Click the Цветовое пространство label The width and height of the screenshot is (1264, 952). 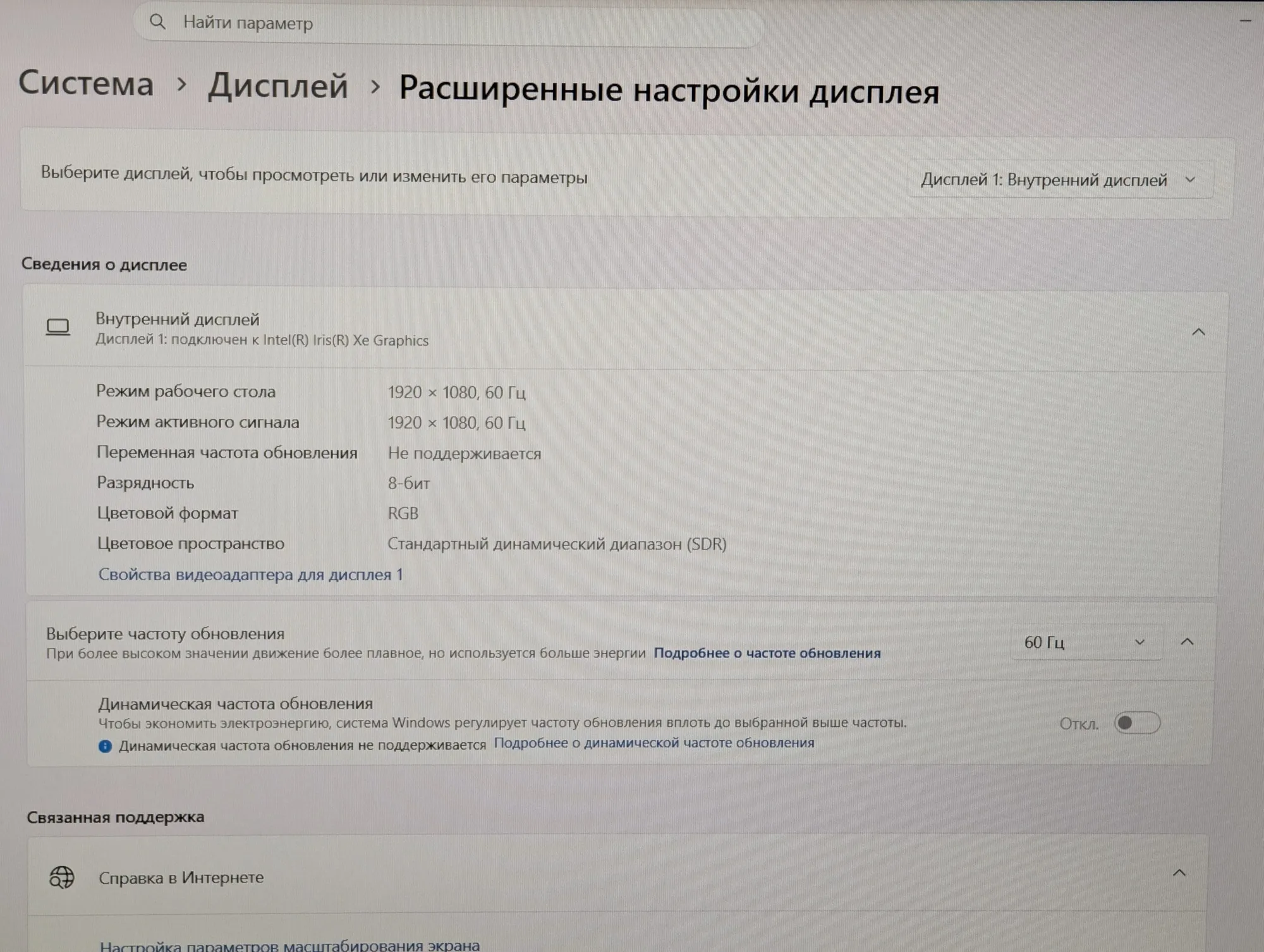pyautogui.click(x=191, y=544)
